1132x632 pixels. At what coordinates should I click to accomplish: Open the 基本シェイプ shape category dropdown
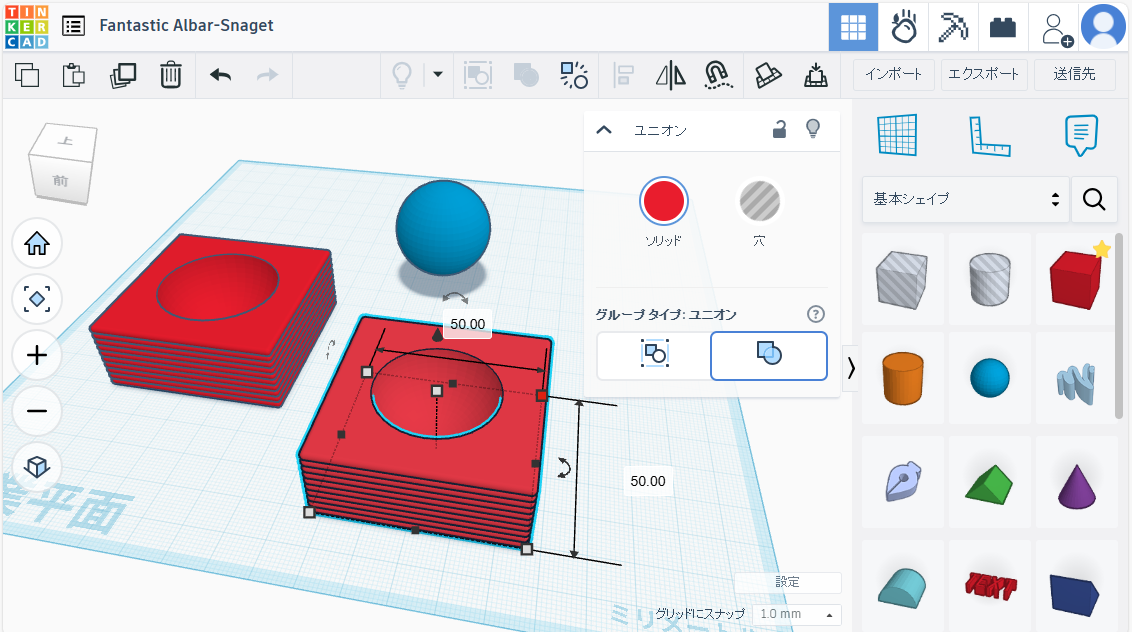[964, 199]
